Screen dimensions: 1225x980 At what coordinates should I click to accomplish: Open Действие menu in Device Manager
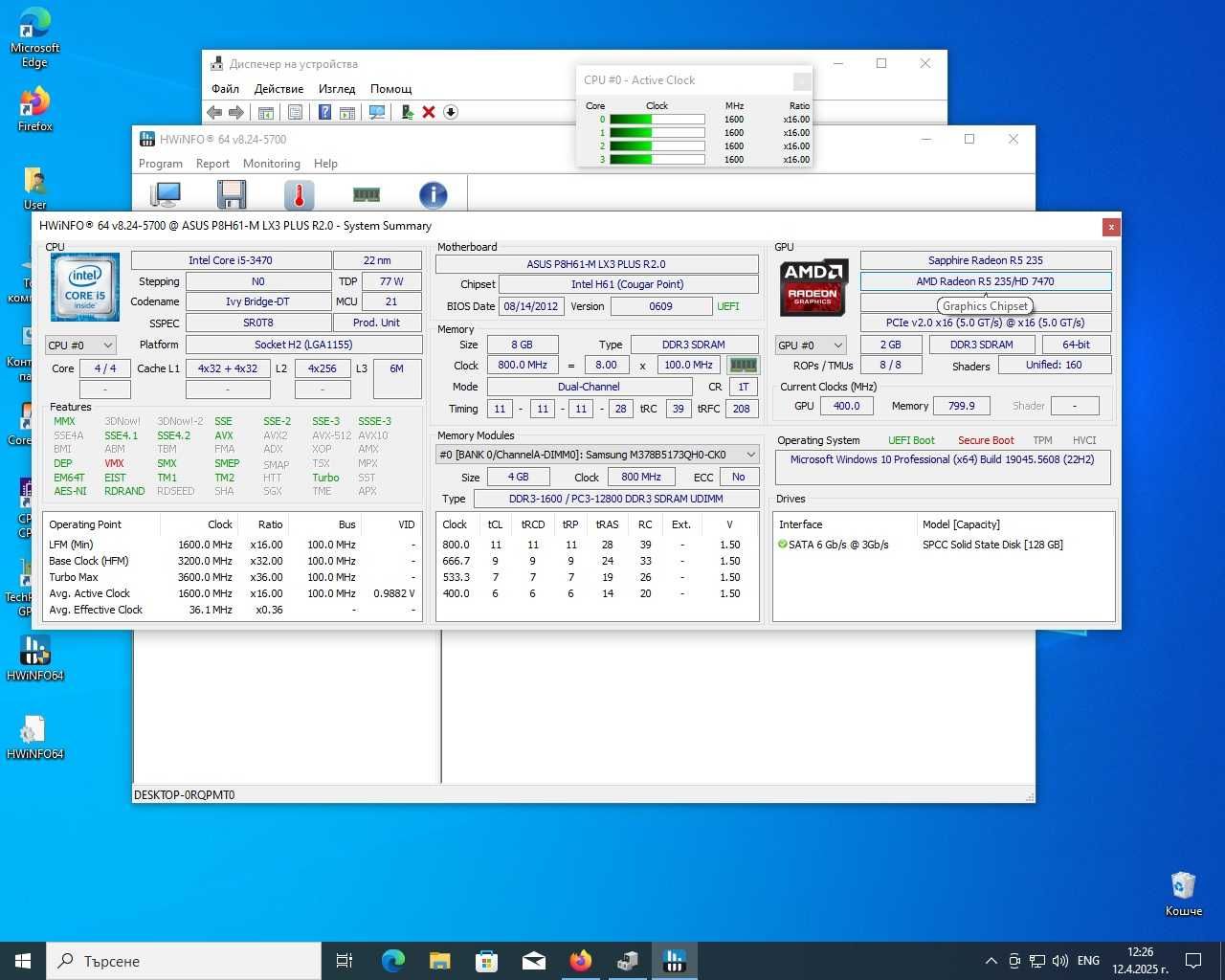tap(278, 89)
